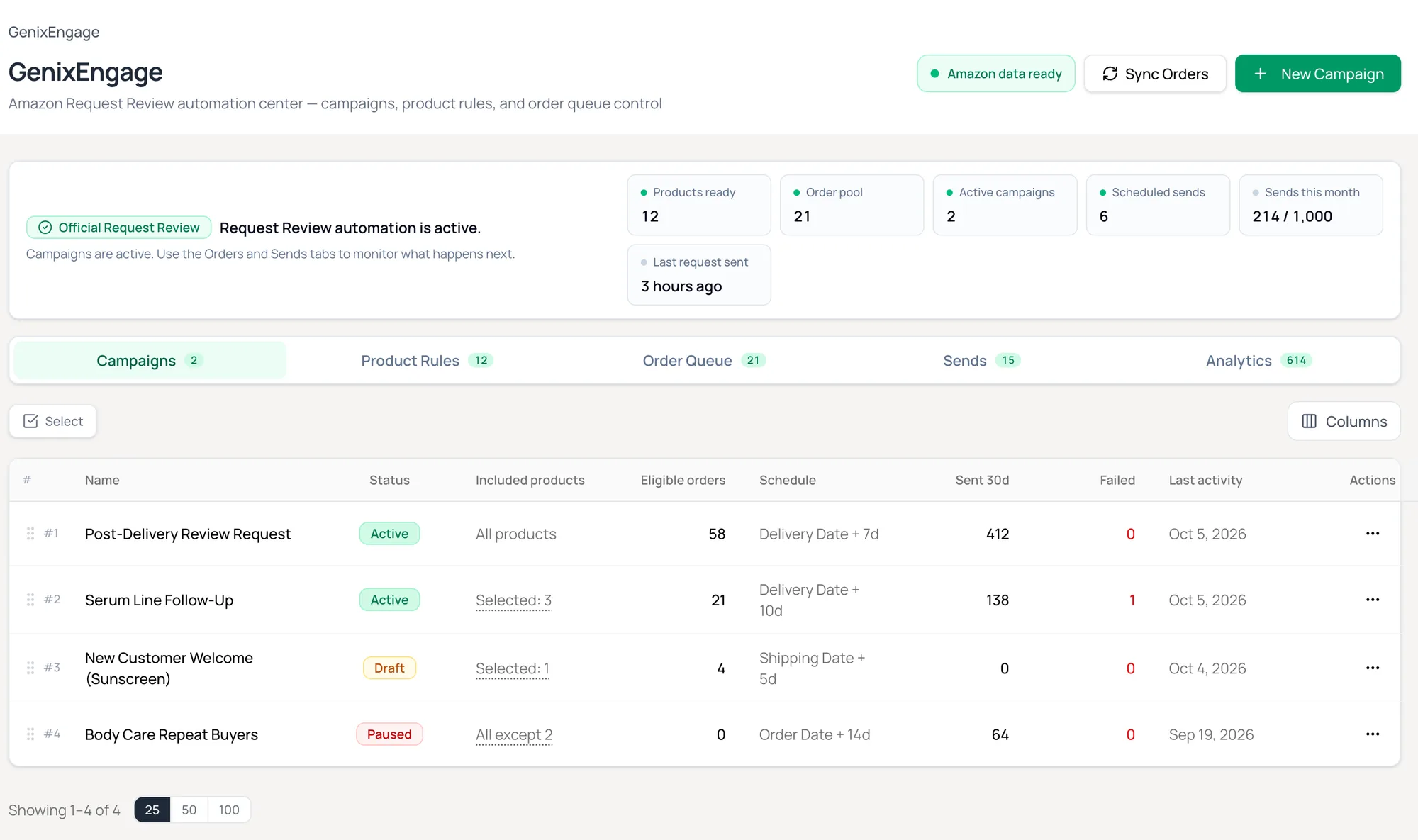Click the Products ready stat card
Image resolution: width=1418 pixels, height=840 pixels.
699,205
